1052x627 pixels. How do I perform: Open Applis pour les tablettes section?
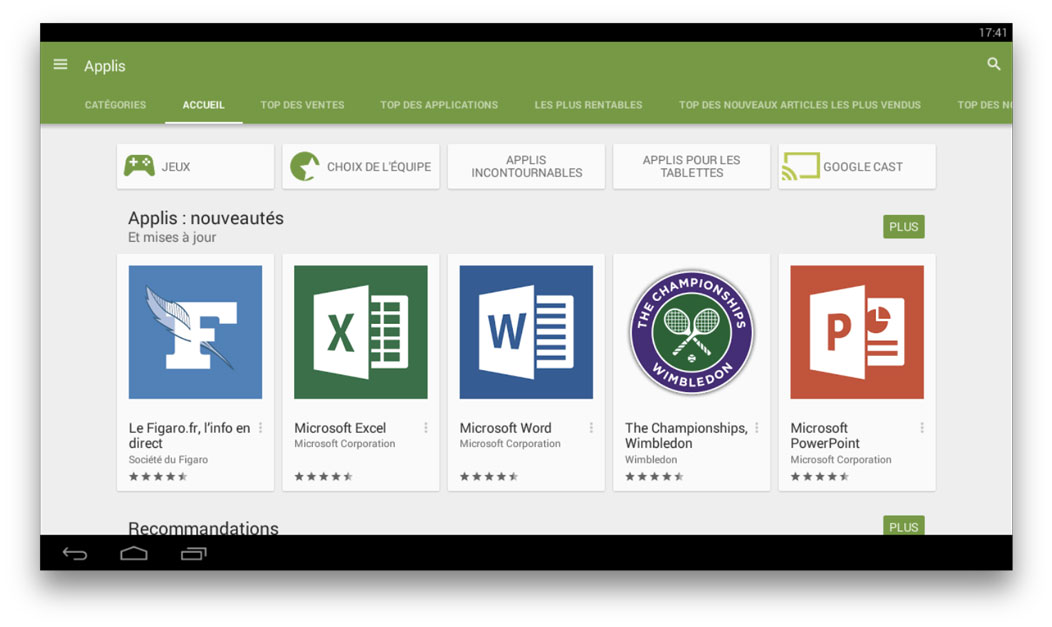tap(692, 166)
